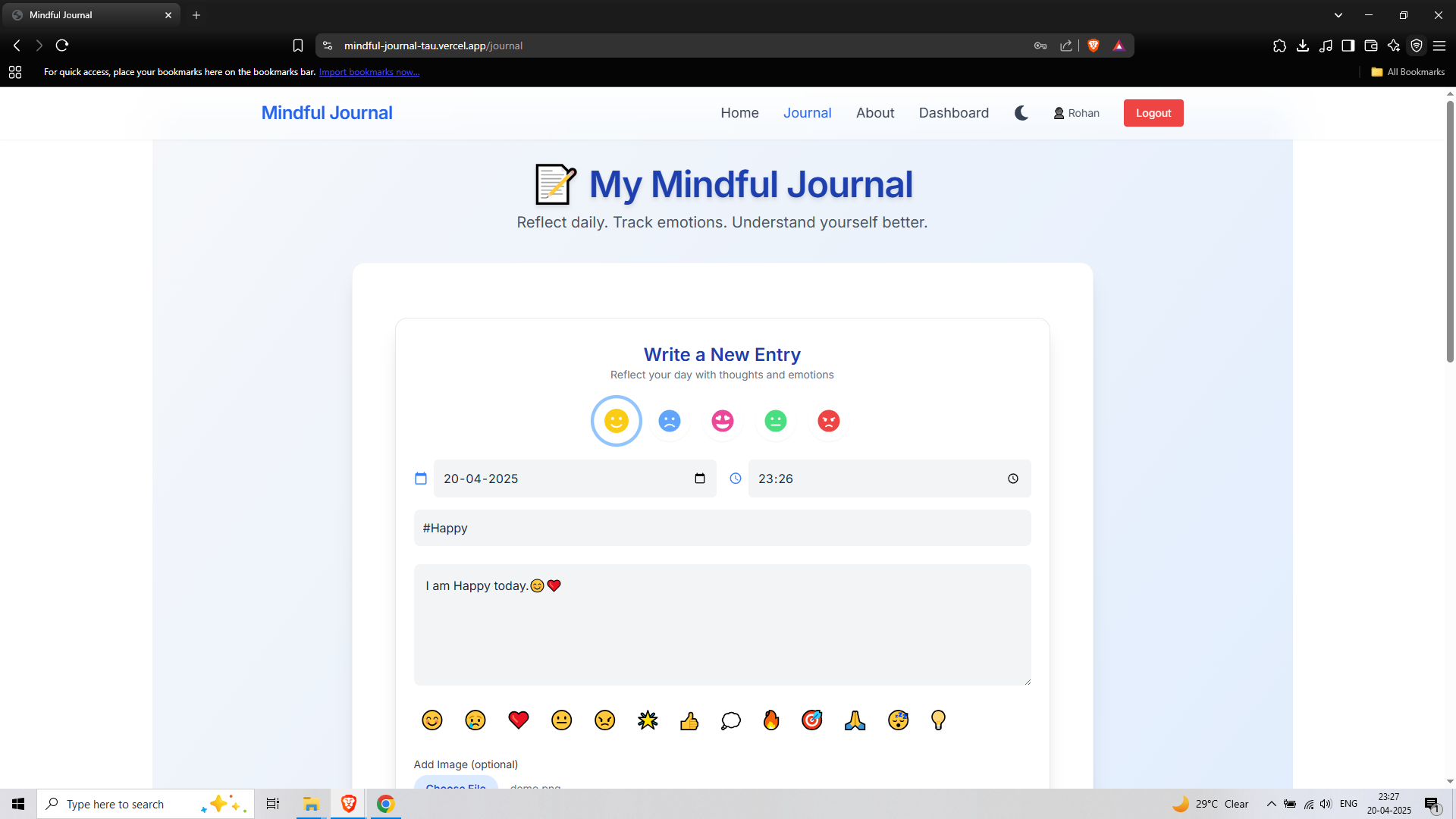
Task: Insert the crying face emoji
Action: [x=475, y=720]
